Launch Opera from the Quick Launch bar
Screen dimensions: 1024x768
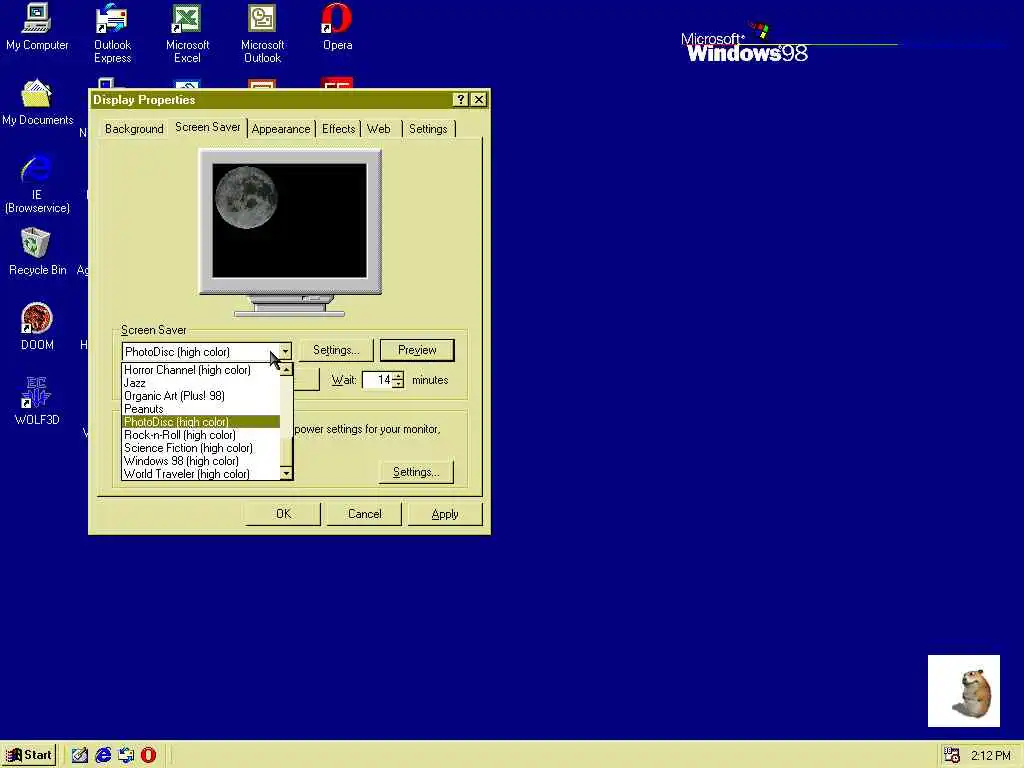pyautogui.click(x=149, y=755)
